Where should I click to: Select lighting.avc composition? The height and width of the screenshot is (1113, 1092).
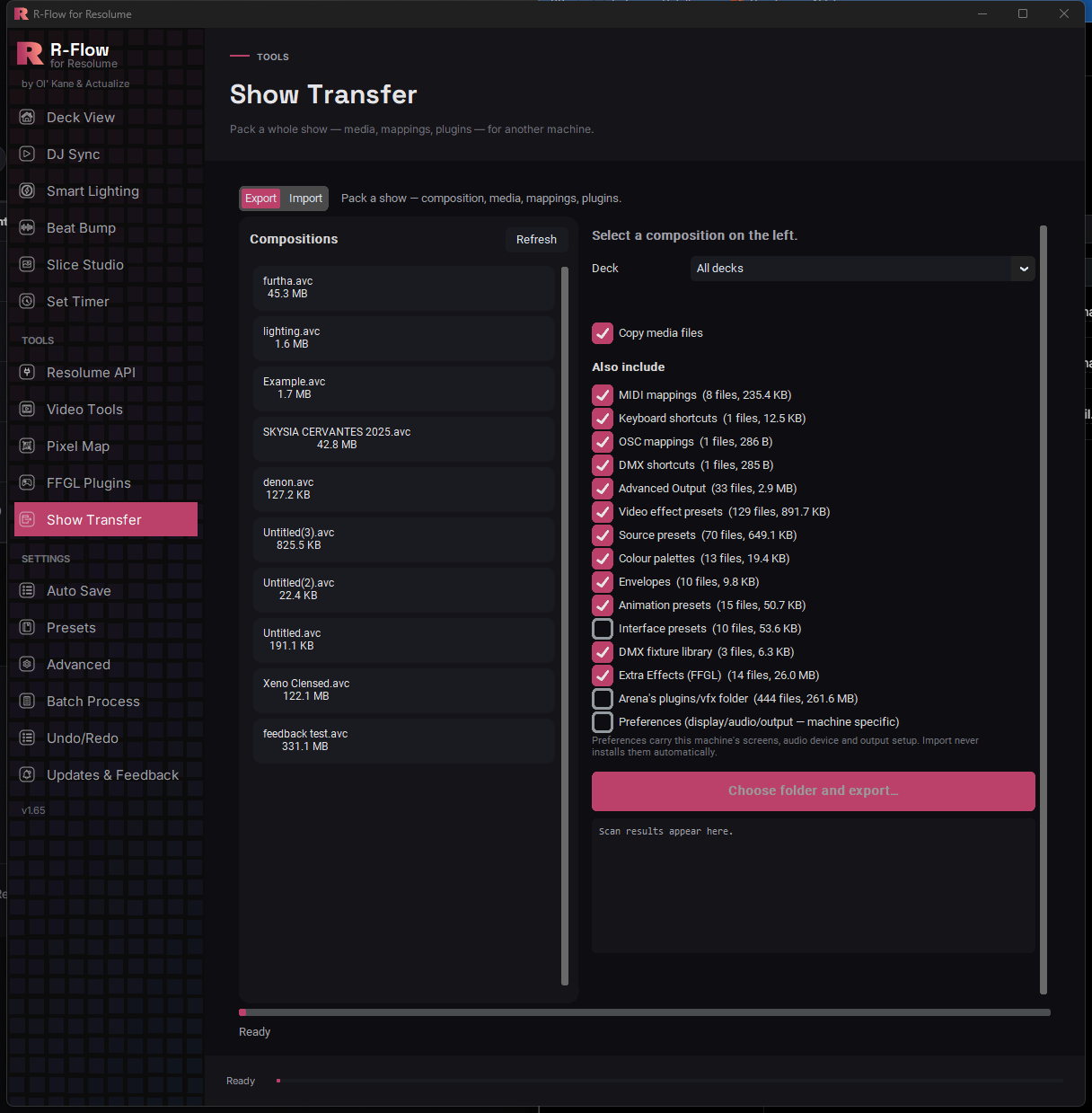coord(404,339)
